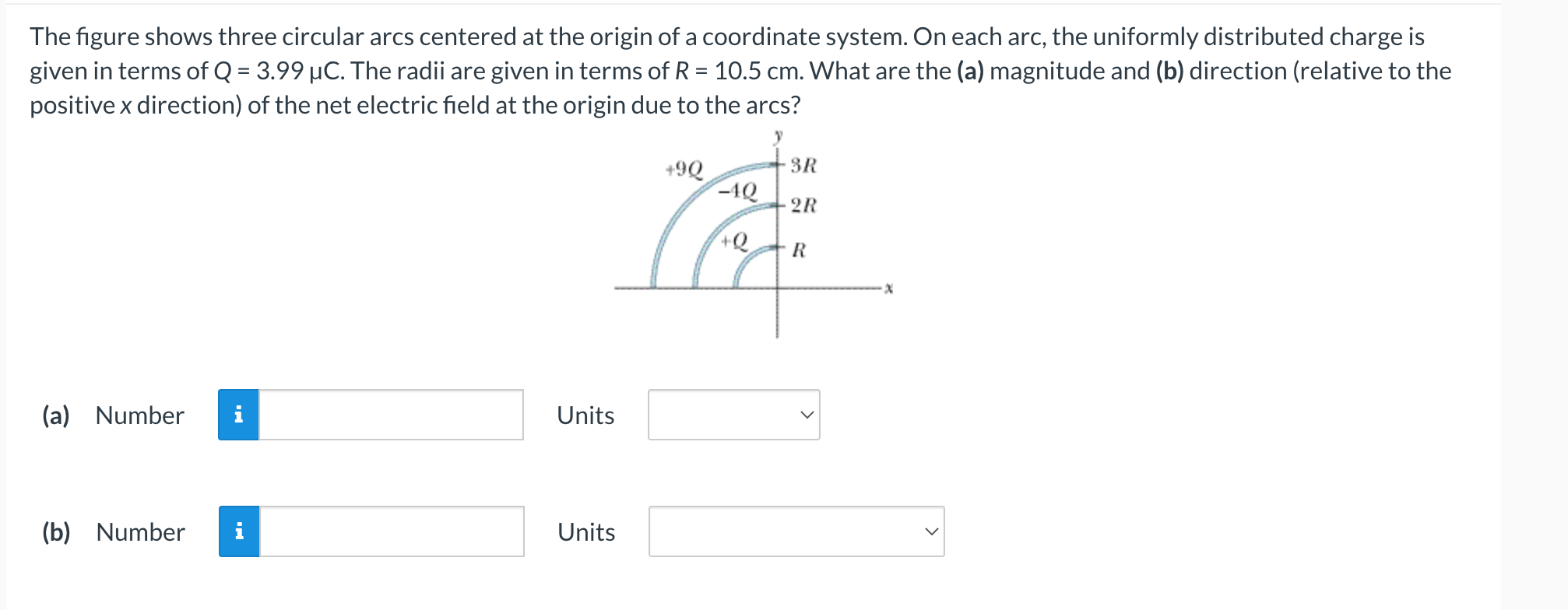Click the chevron on the part (b) Units selector

pos(931,532)
